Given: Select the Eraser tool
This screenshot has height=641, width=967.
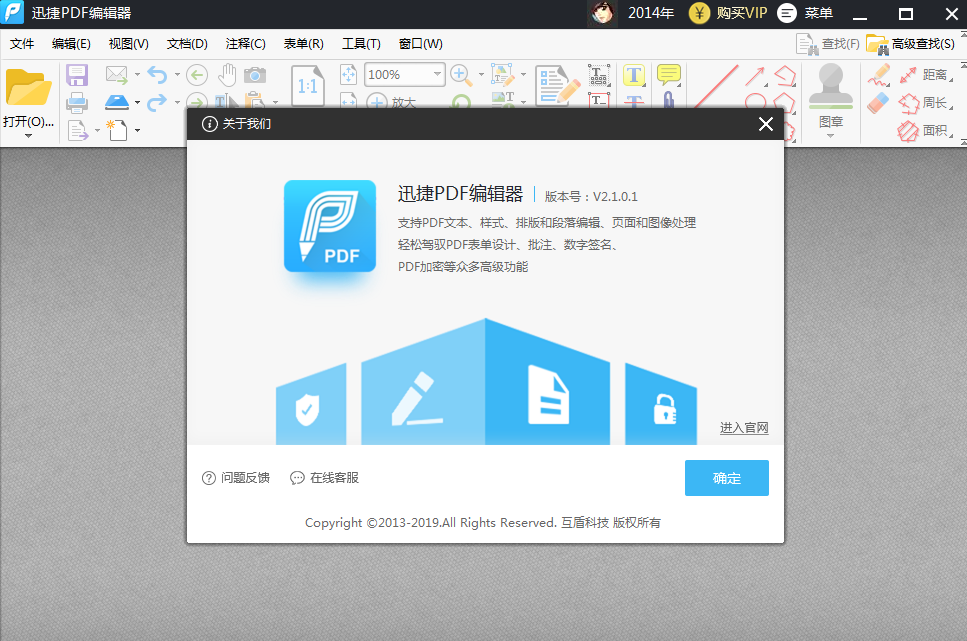Looking at the screenshot, I should pyautogui.click(x=879, y=102).
